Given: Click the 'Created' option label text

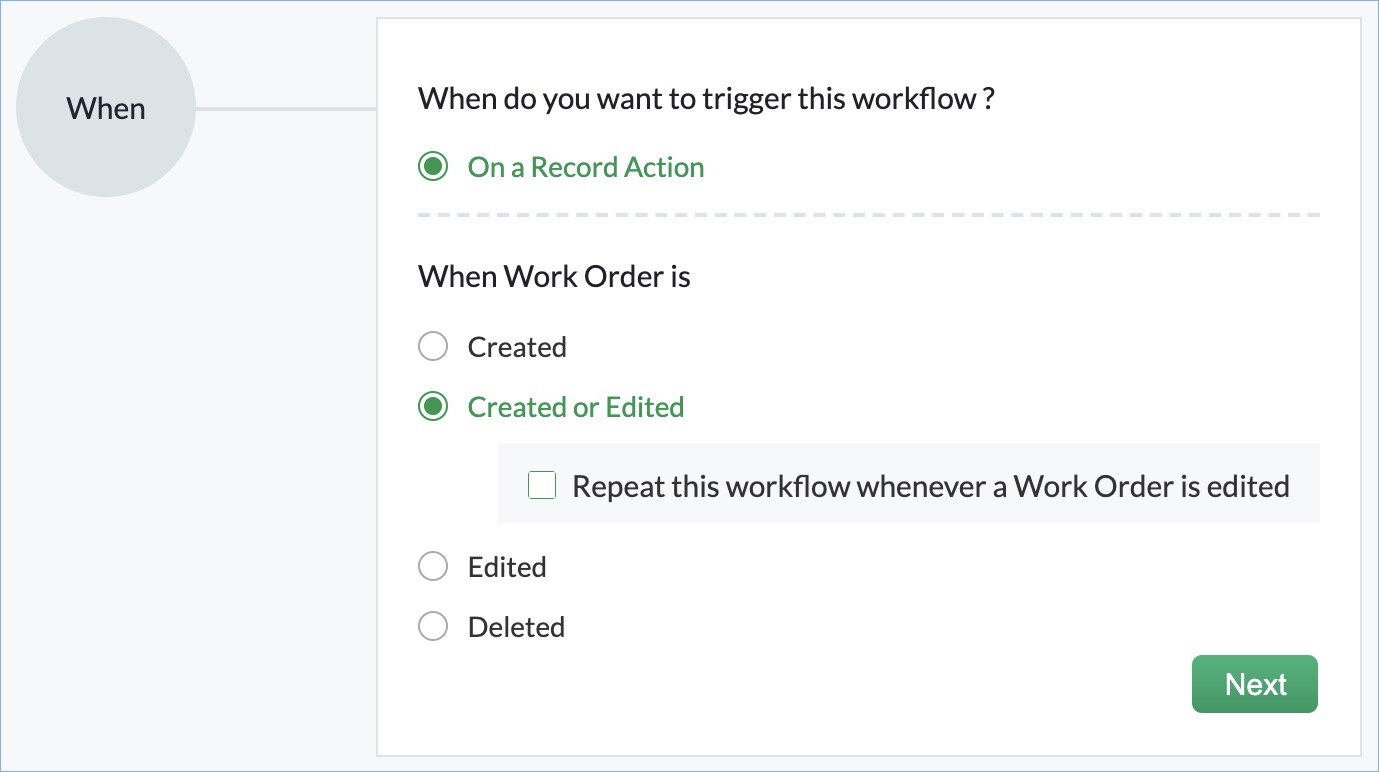Looking at the screenshot, I should (517, 347).
